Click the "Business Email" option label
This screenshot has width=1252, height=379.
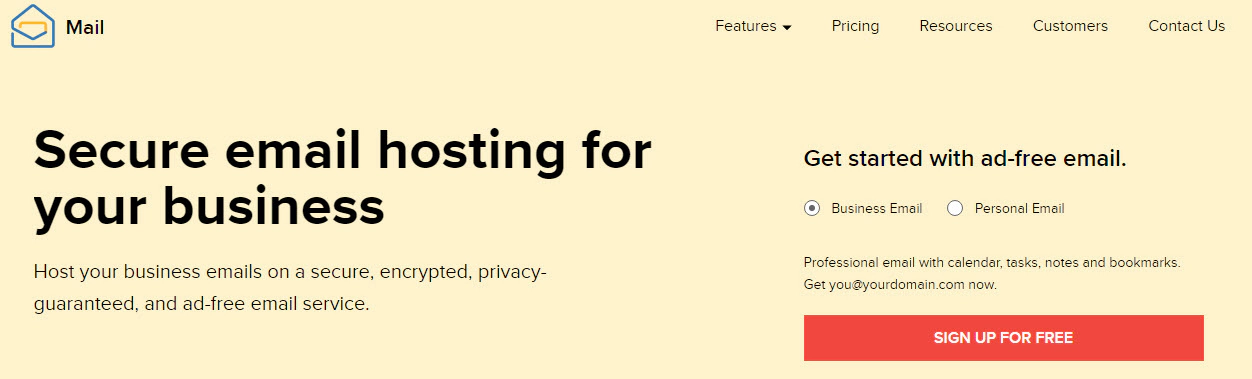click(x=877, y=209)
